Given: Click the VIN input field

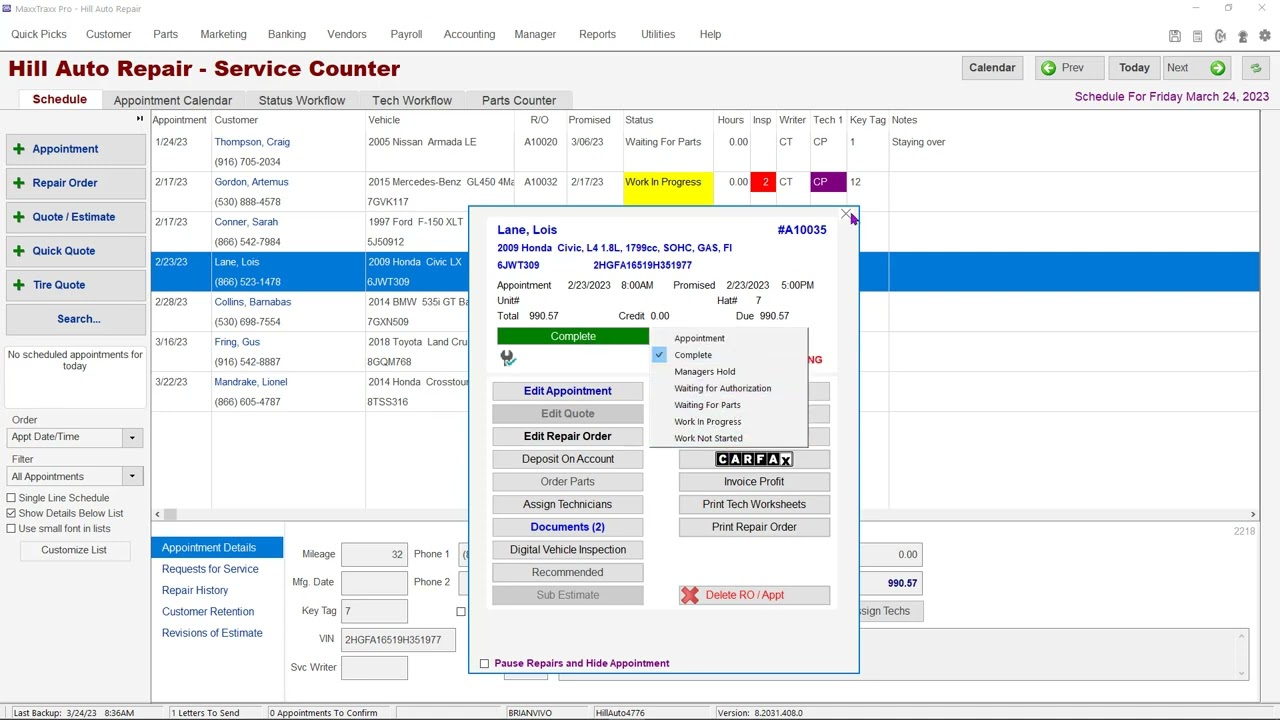Looking at the screenshot, I should tap(398, 640).
